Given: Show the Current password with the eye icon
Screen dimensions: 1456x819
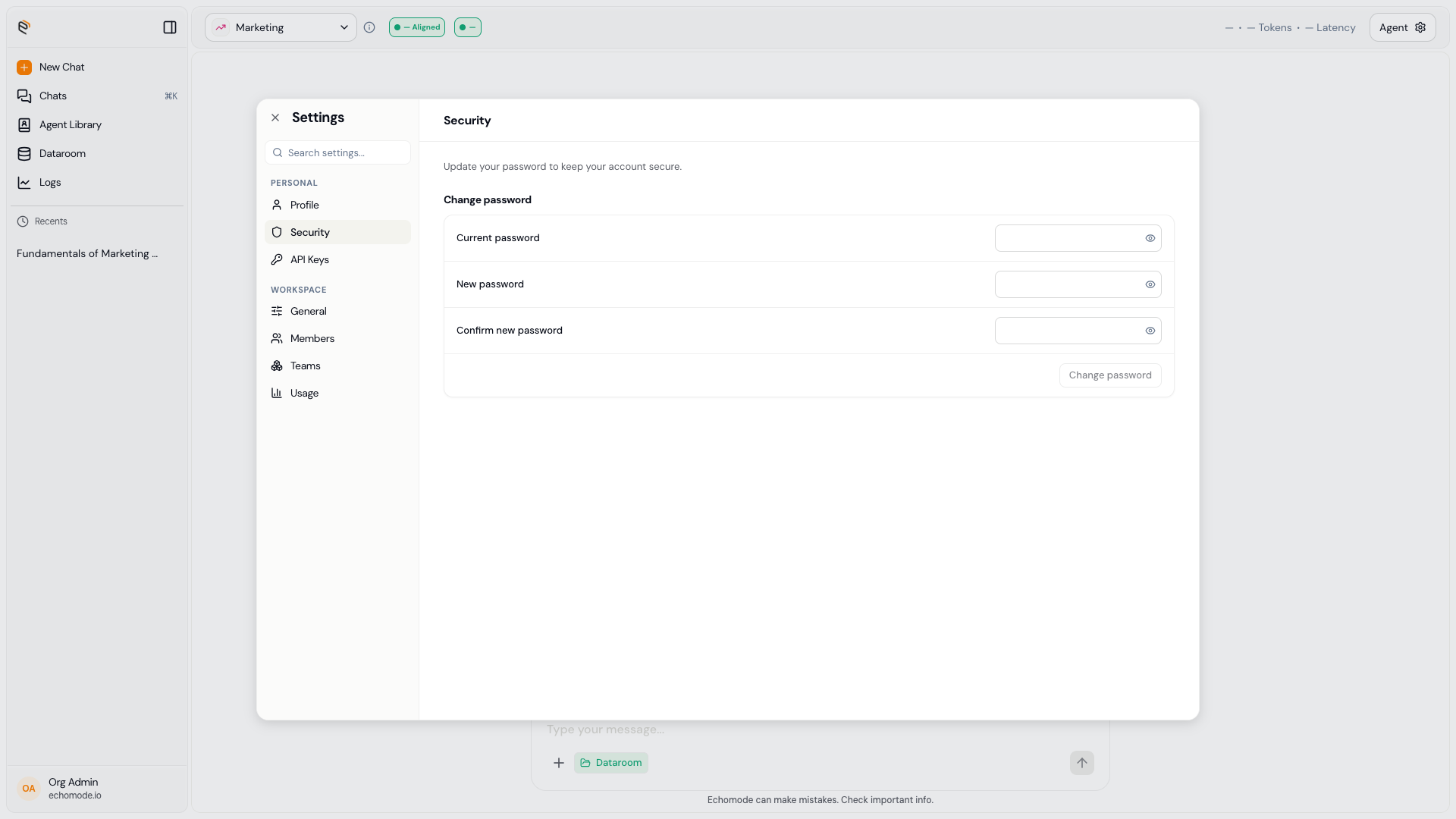Looking at the screenshot, I should (x=1150, y=238).
